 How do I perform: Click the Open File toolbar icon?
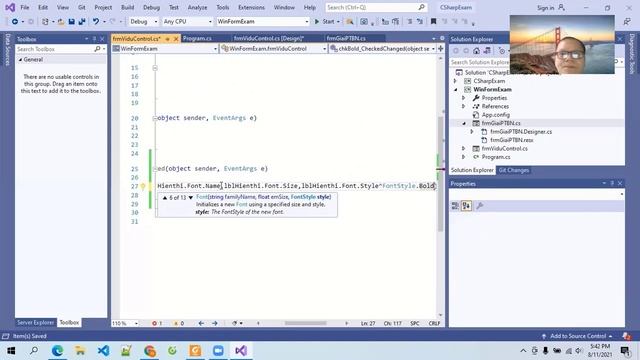point(61,22)
